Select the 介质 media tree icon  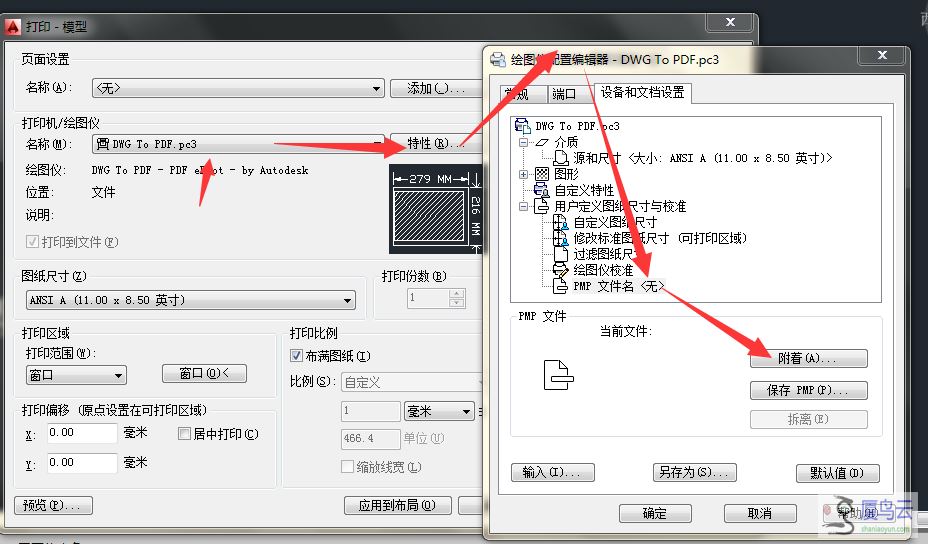(543, 142)
